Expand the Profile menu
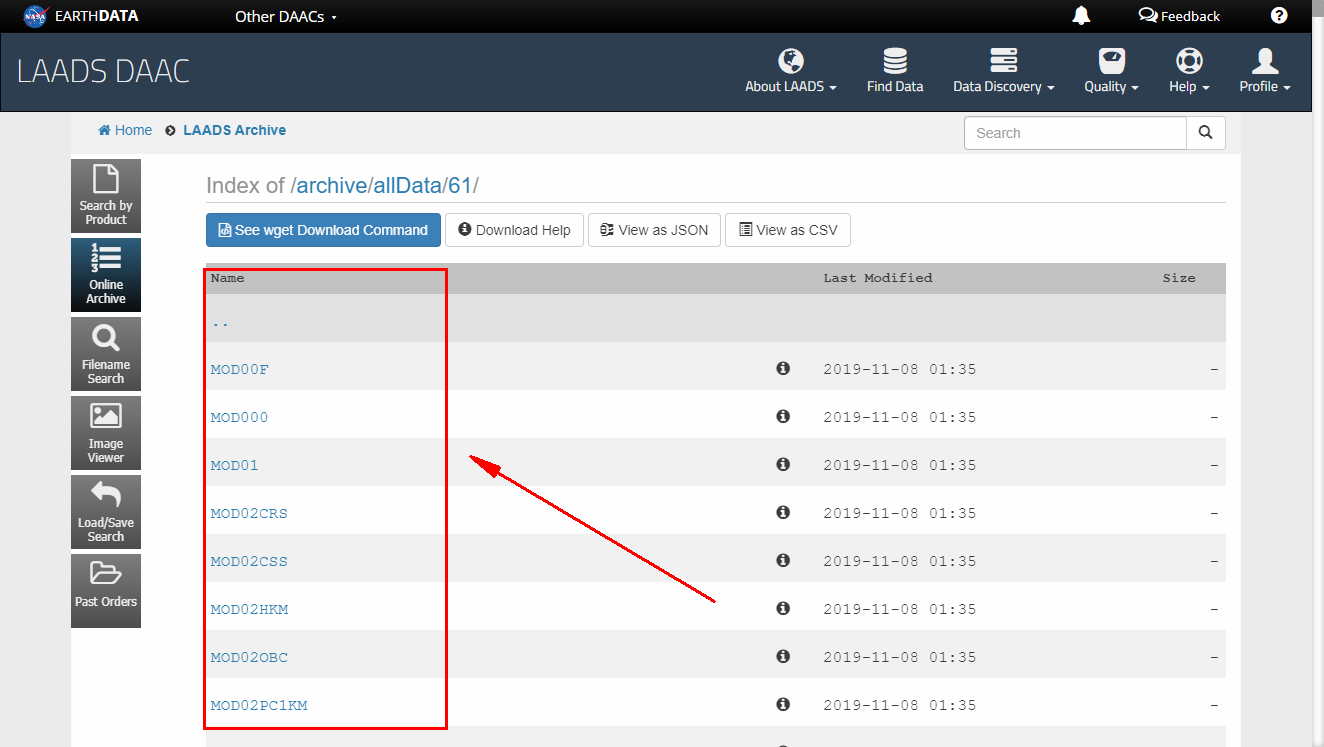This screenshot has width=1324, height=747. (x=1265, y=72)
